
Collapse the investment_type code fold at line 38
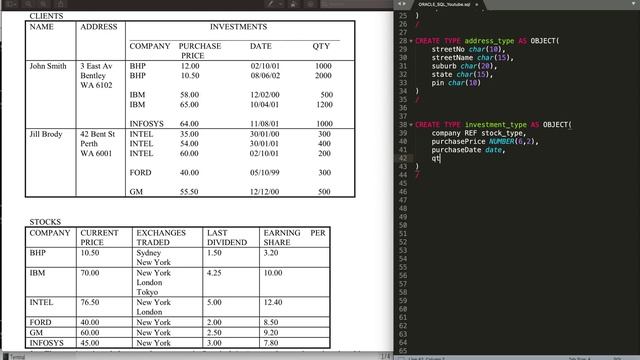[x=411, y=125]
